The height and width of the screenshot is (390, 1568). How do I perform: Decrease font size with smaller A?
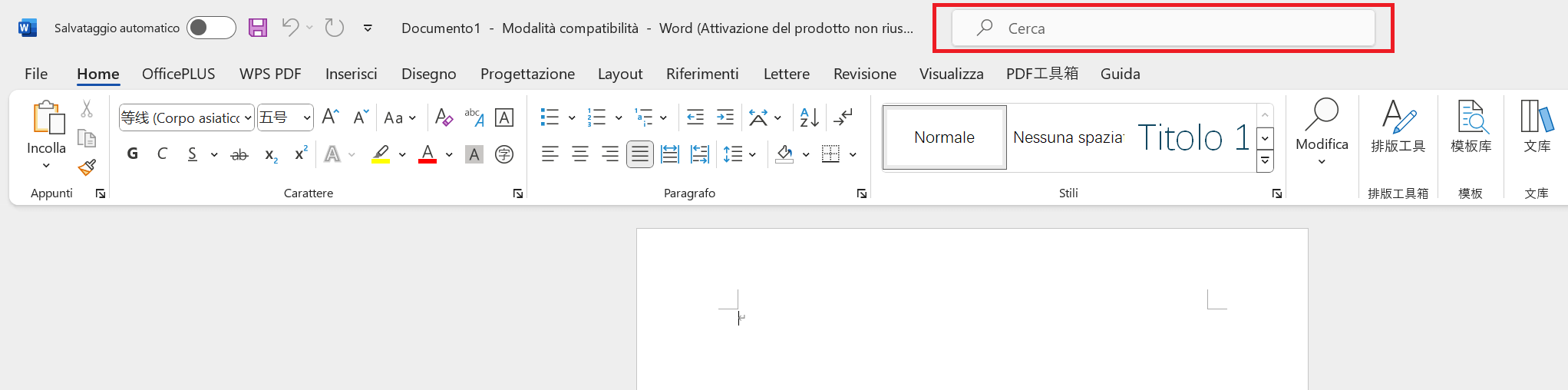(361, 117)
